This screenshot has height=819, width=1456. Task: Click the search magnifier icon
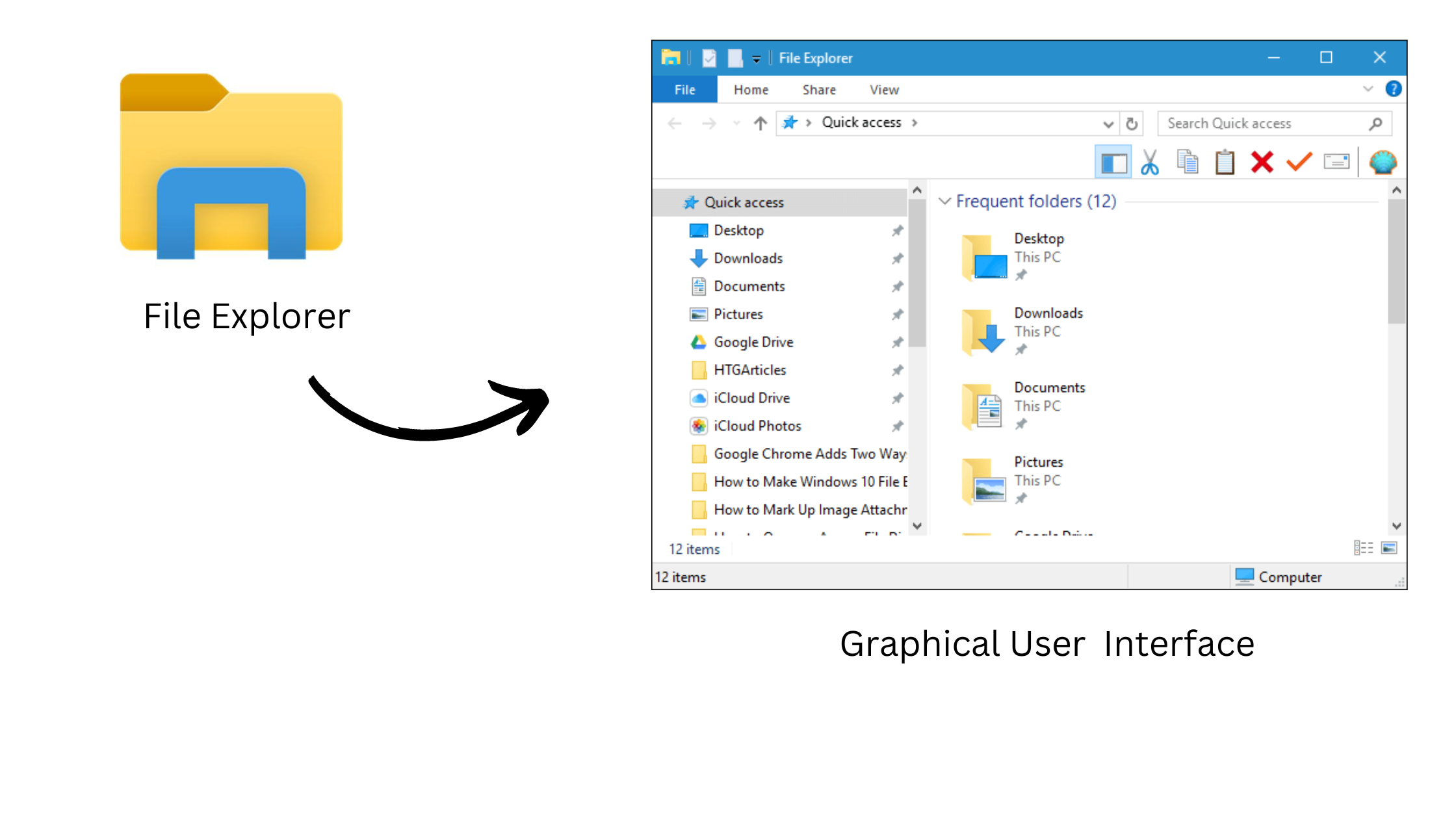pos(1375,123)
